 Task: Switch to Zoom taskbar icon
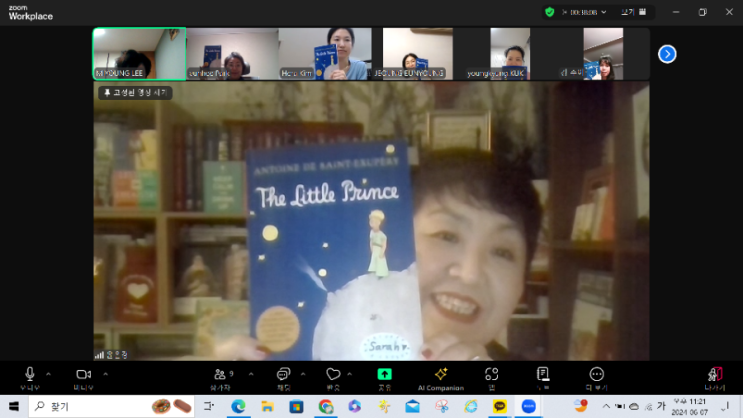[528, 407]
